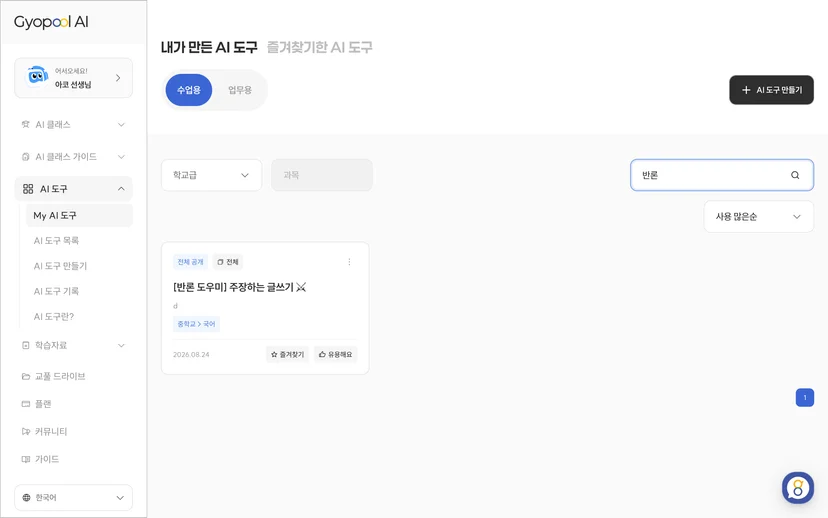Click the 중학교 > 국어 tag
The image size is (828, 518).
pos(196,324)
